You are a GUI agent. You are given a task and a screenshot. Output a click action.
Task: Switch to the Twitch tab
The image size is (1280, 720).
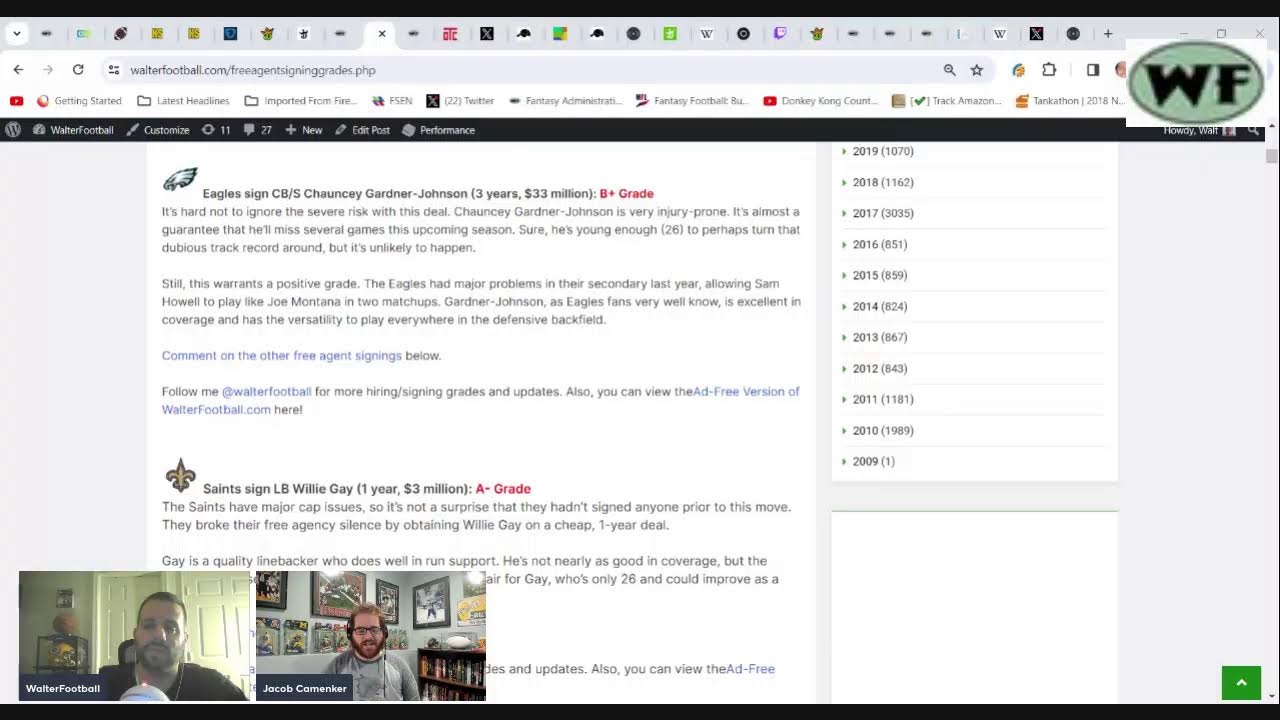[780, 34]
